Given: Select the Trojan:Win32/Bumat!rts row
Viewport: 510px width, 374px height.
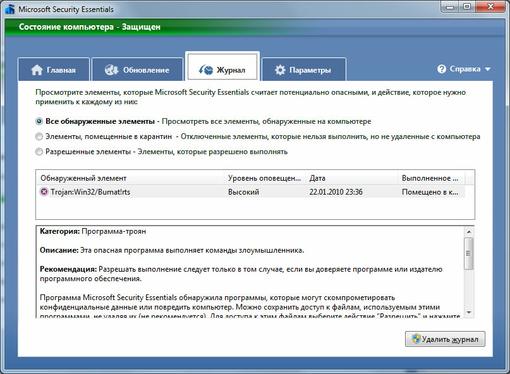Looking at the screenshot, I should click(251, 192).
